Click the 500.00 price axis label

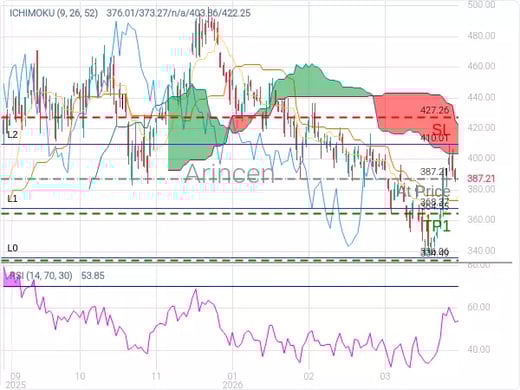click(481, 5)
